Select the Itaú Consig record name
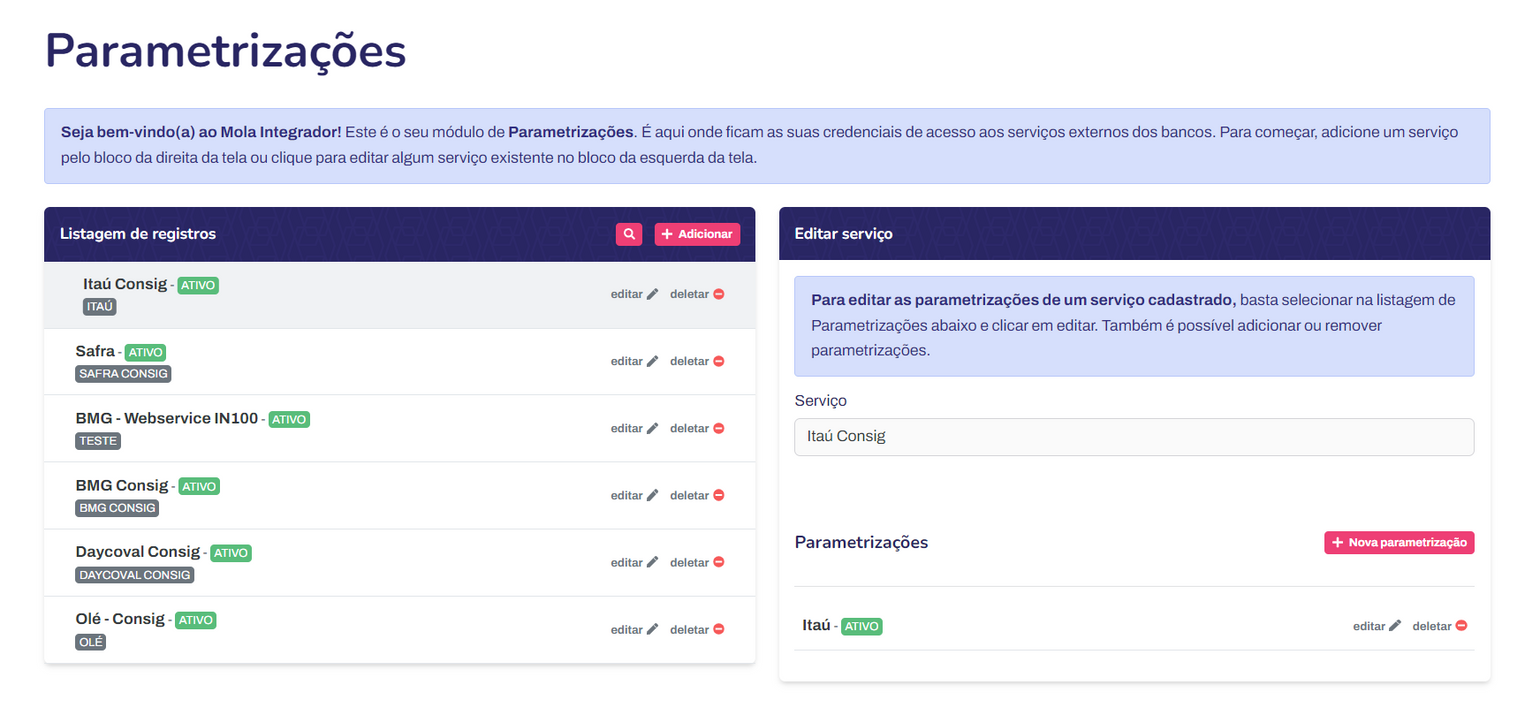Viewport: 1540px width, 702px height. coord(125,284)
